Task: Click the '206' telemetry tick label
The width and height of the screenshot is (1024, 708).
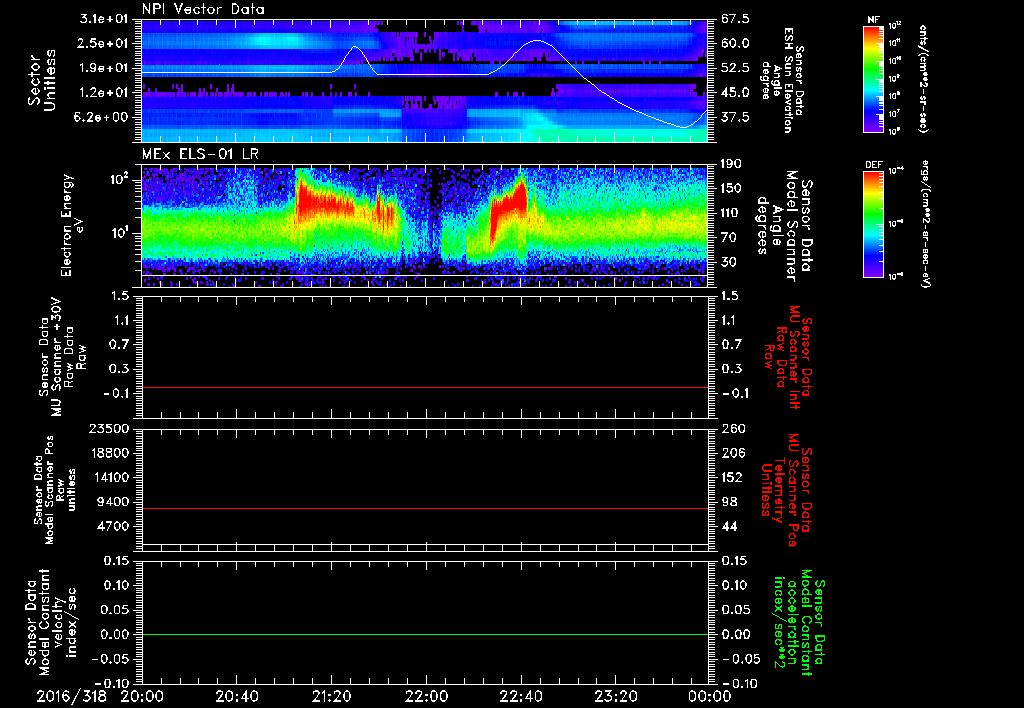Action: 732,453
